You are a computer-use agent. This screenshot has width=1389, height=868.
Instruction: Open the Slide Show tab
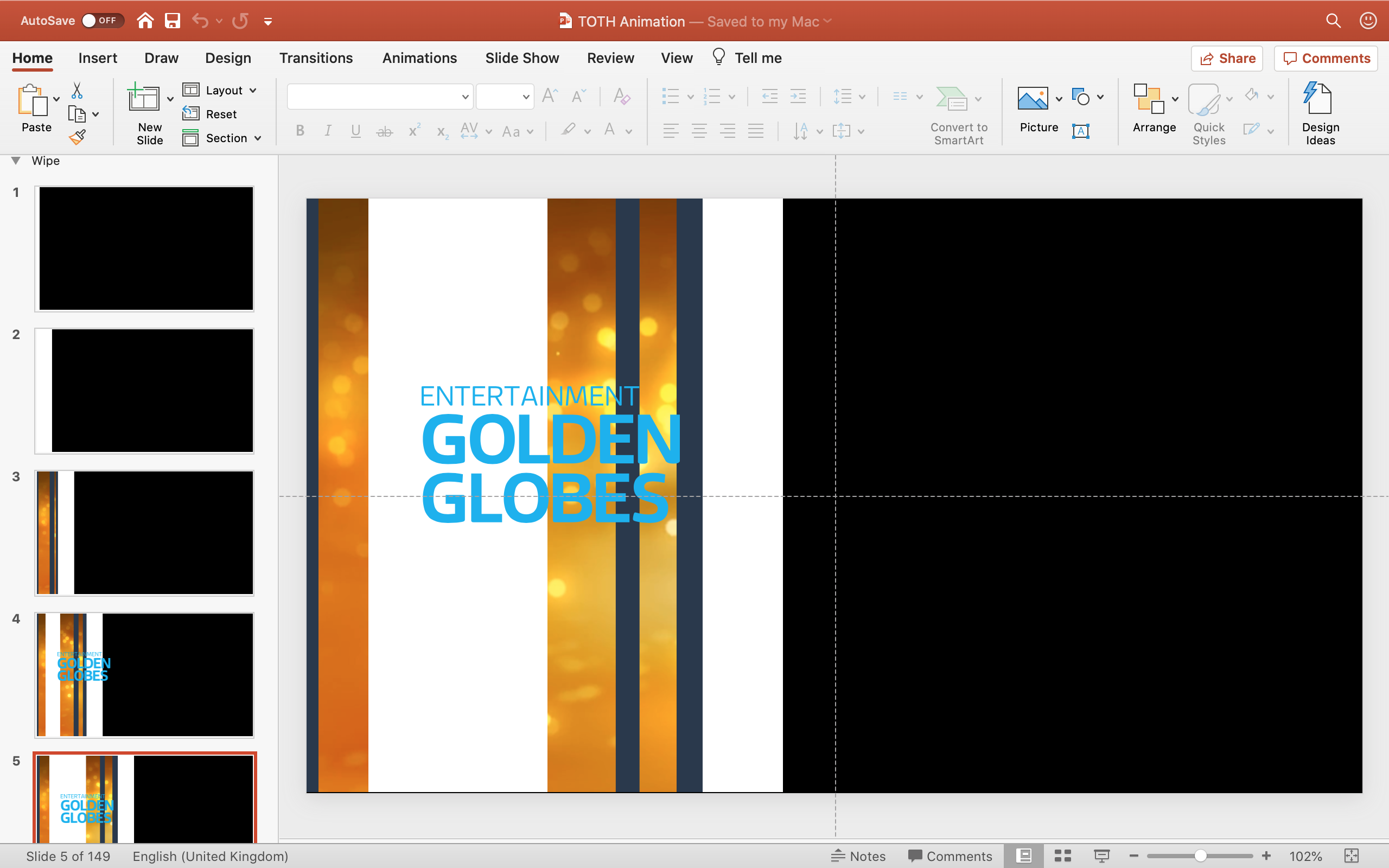tap(522, 58)
